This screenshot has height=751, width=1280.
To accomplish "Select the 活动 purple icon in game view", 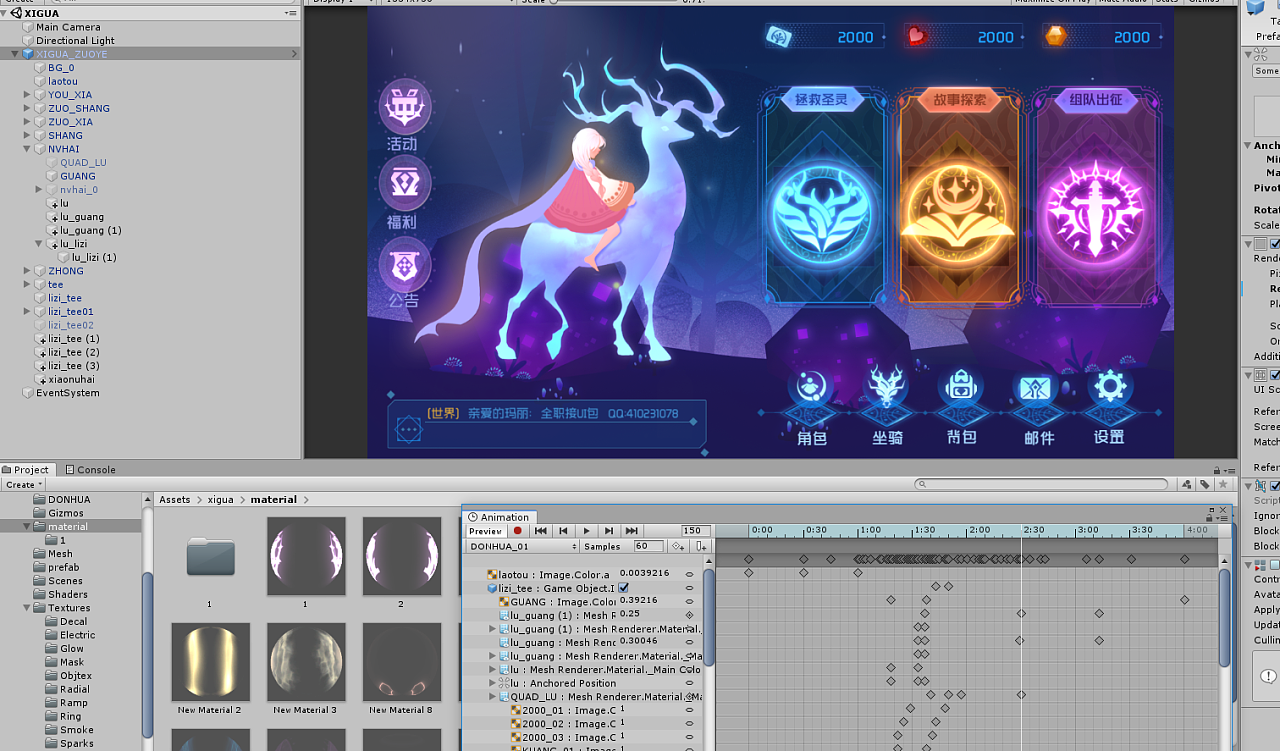I will [x=405, y=106].
